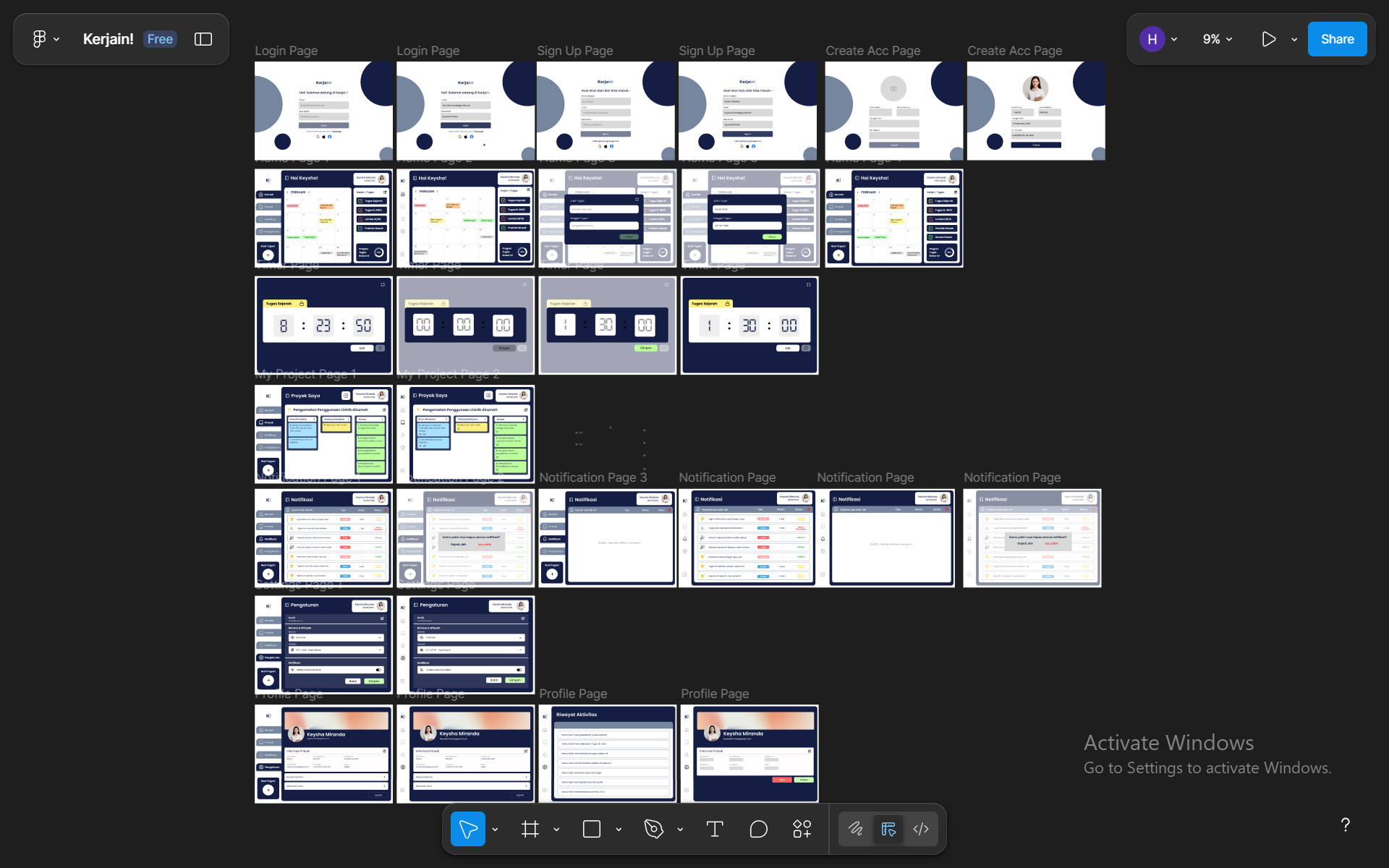
Task: Switch to Draw mode
Action: (x=856, y=829)
